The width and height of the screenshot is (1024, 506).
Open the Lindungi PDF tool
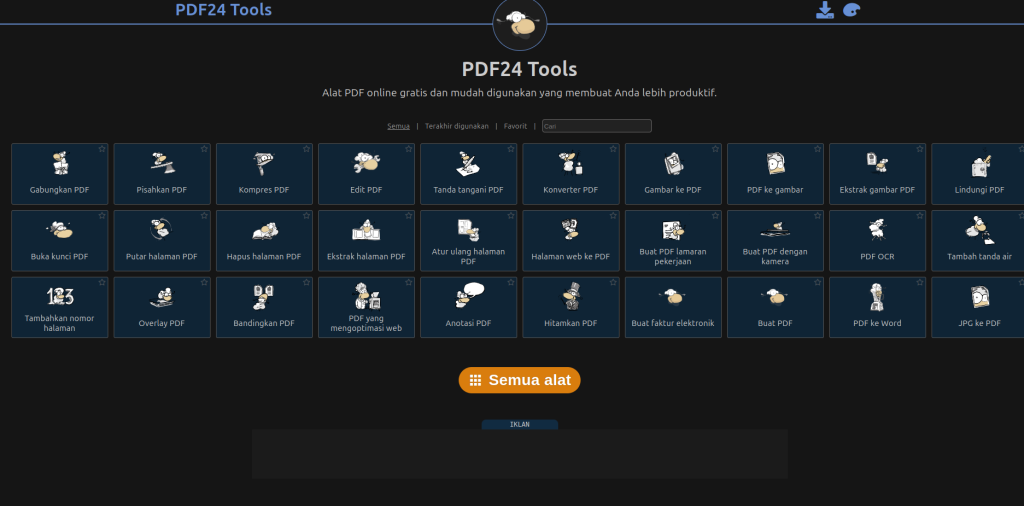click(978, 174)
